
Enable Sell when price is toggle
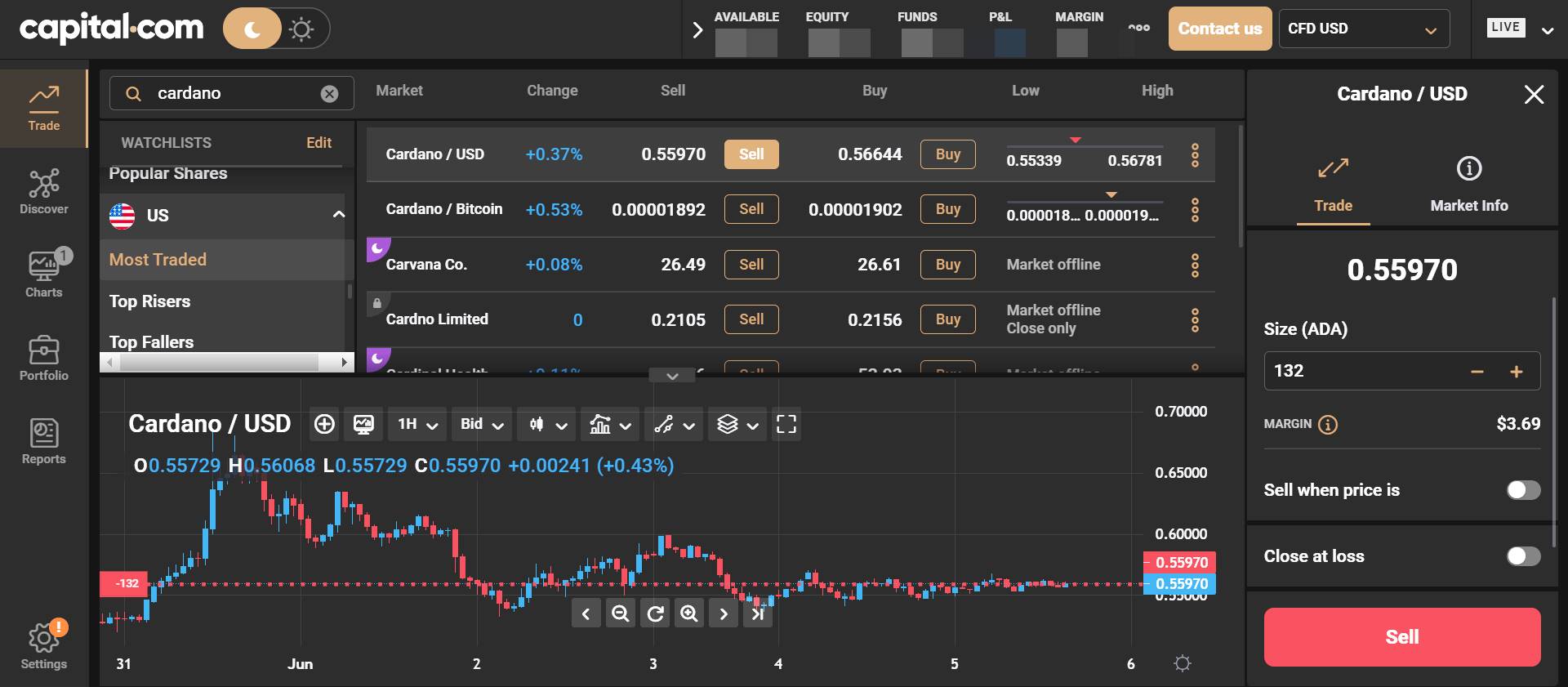tap(1523, 490)
